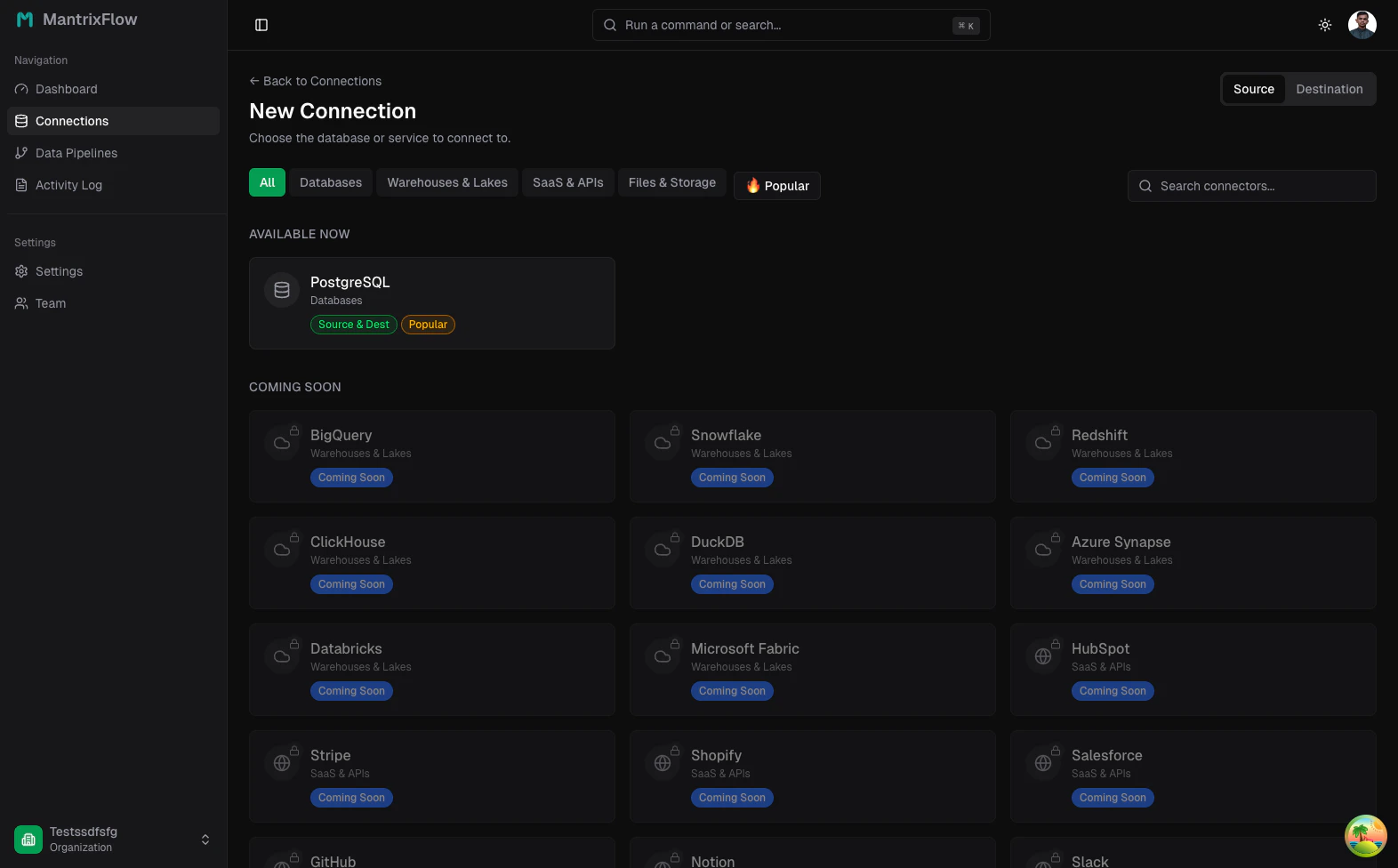Filter by Warehouses & Lakes tab
Screen dimensions: 1398x868
(447, 182)
